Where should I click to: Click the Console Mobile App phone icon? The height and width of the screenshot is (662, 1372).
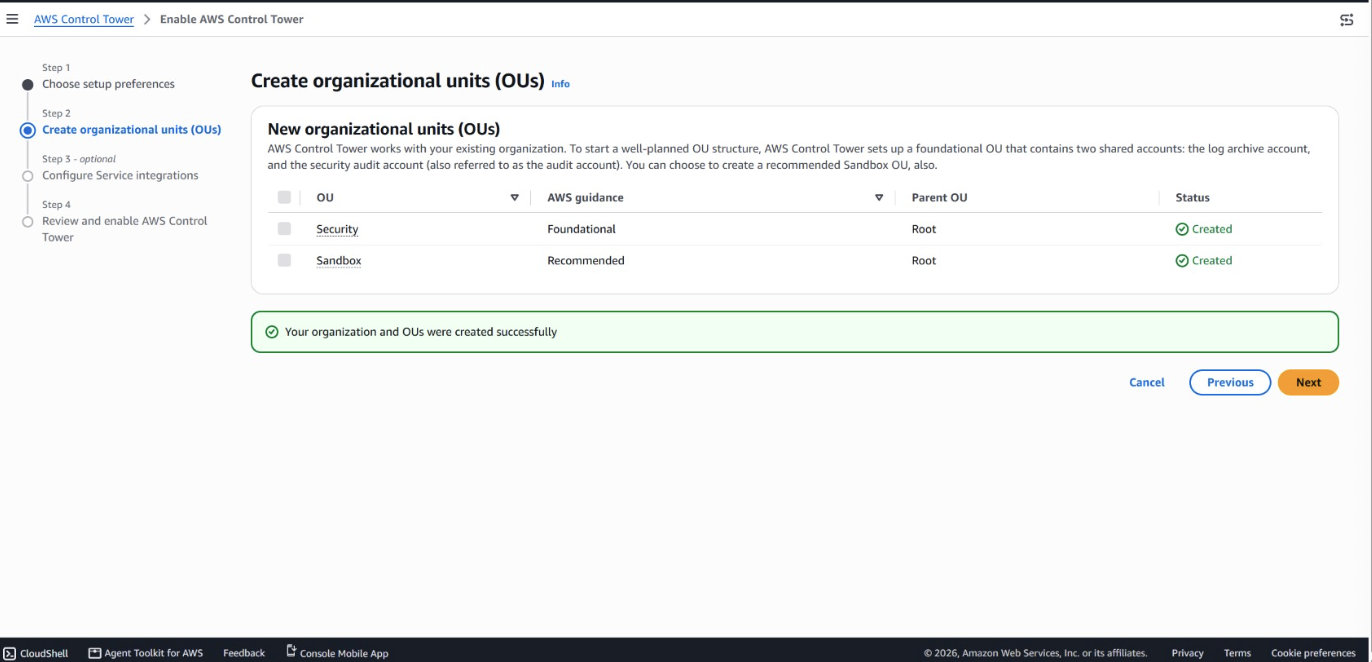(x=291, y=651)
